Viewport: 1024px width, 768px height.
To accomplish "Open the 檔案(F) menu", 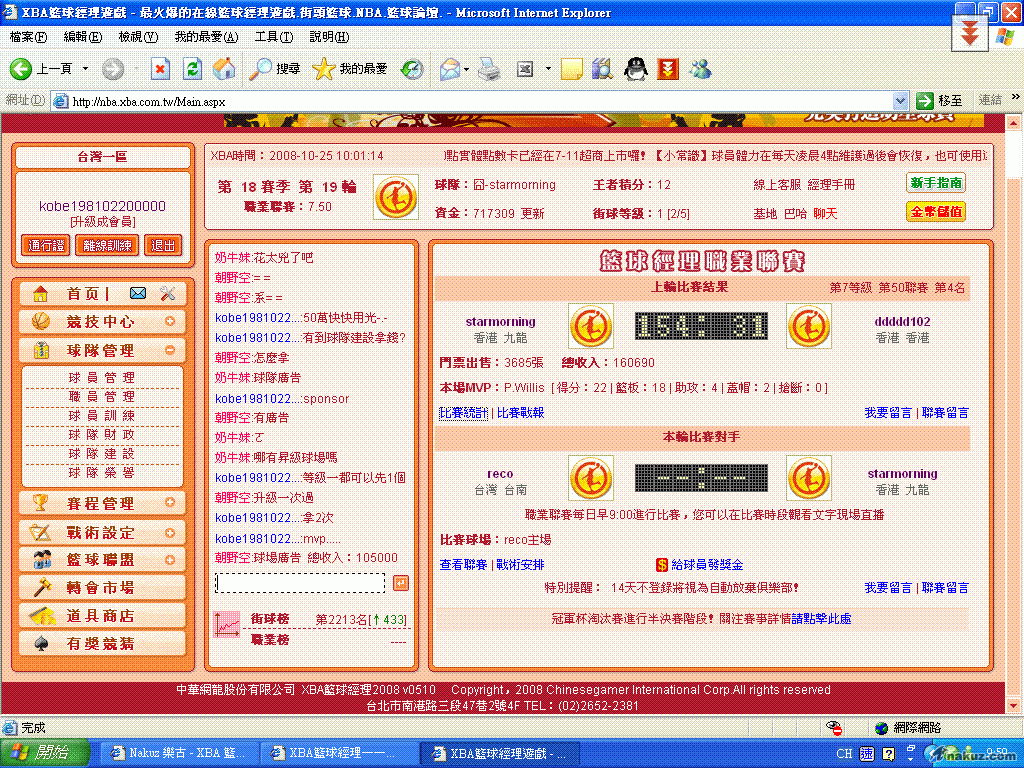I will point(28,37).
